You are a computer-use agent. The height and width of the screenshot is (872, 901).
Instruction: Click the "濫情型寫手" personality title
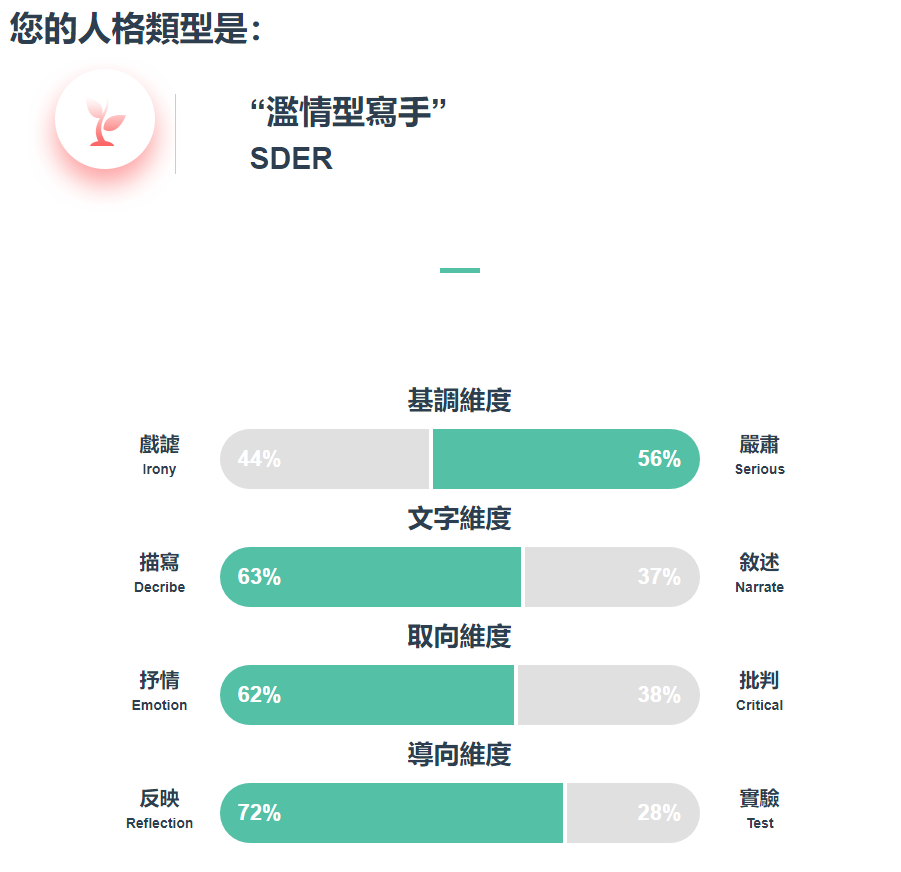coord(348,111)
